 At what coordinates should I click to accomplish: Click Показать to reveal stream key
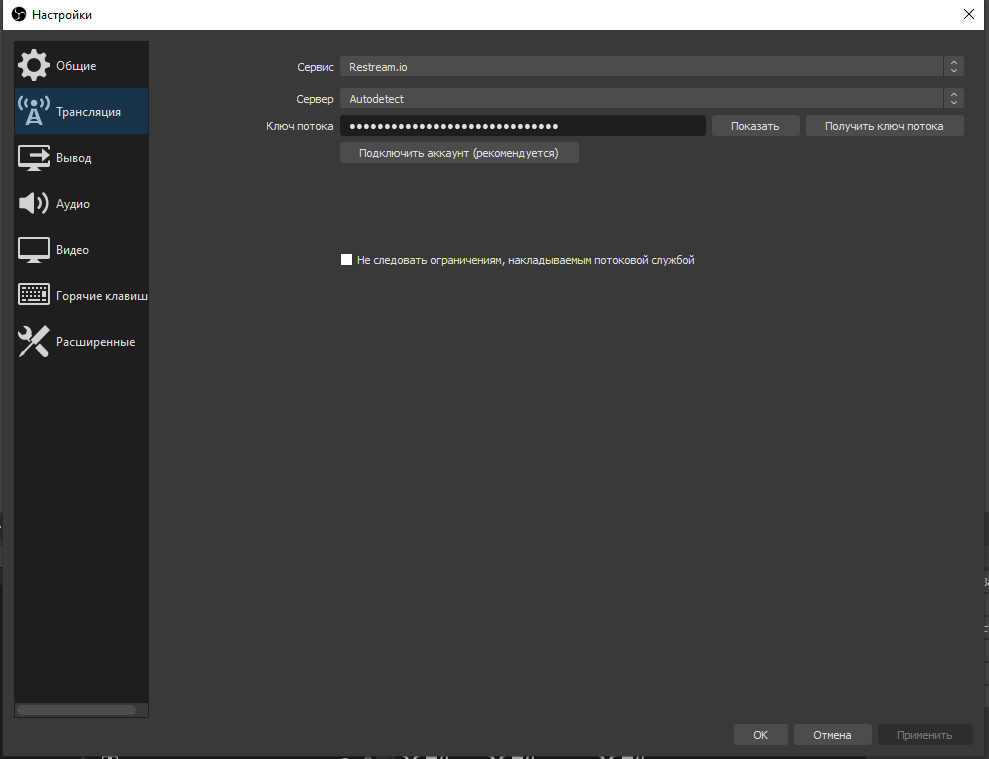[x=755, y=126]
